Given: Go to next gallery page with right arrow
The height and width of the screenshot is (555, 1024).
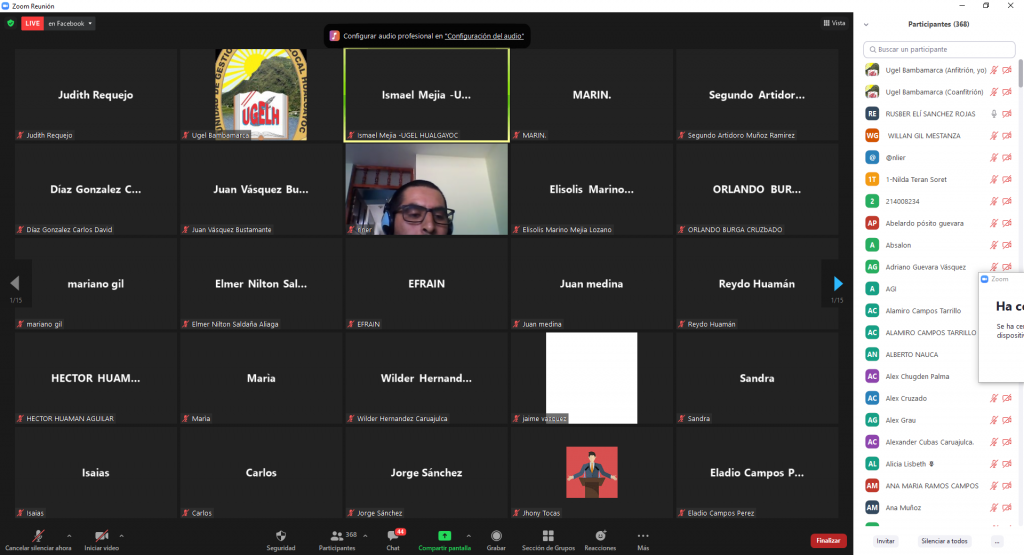Looking at the screenshot, I should [837, 284].
